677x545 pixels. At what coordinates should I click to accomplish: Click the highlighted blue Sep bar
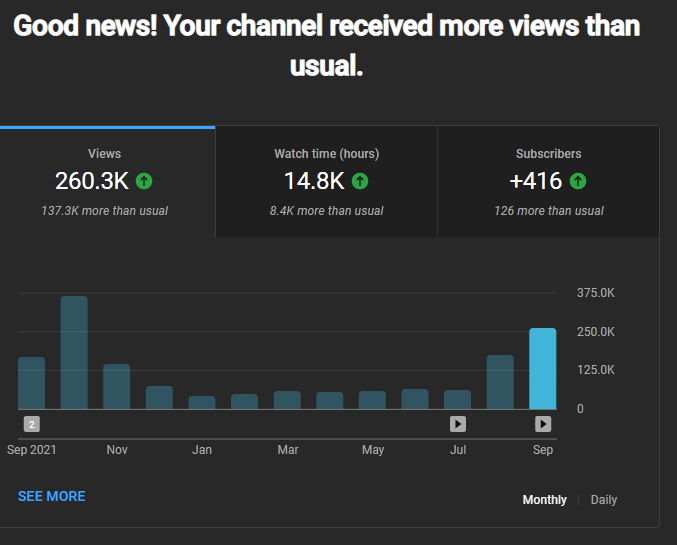tap(543, 368)
